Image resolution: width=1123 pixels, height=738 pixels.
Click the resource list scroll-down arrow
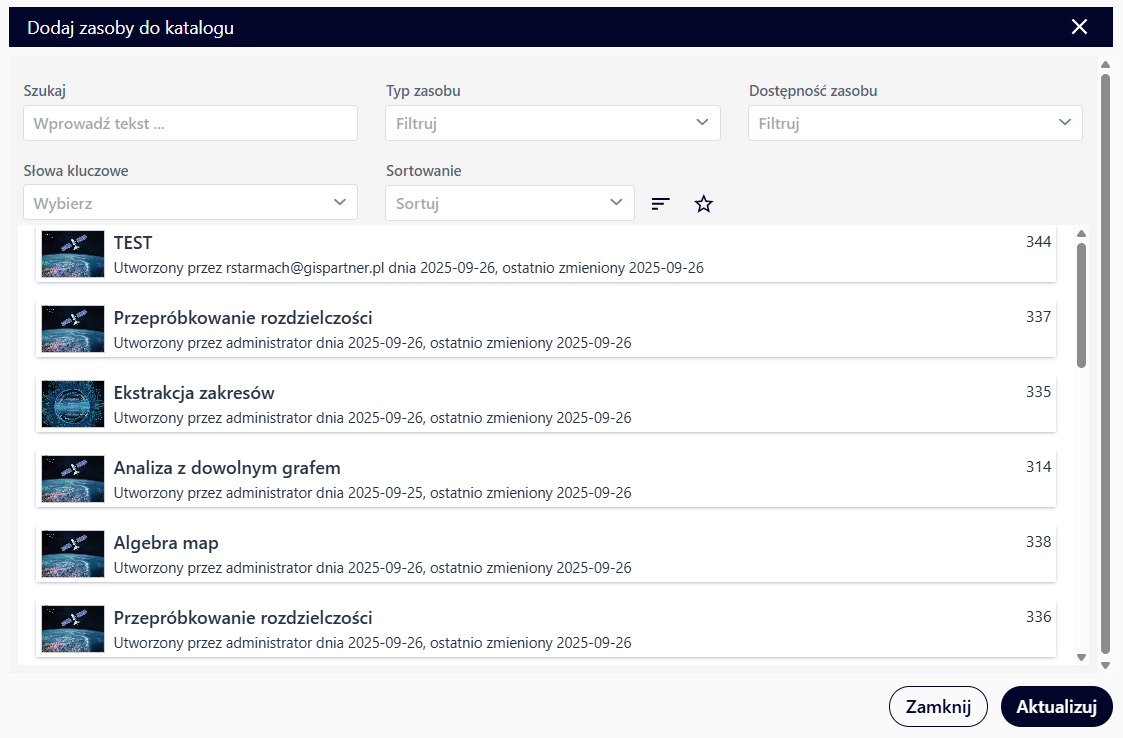coord(1081,657)
